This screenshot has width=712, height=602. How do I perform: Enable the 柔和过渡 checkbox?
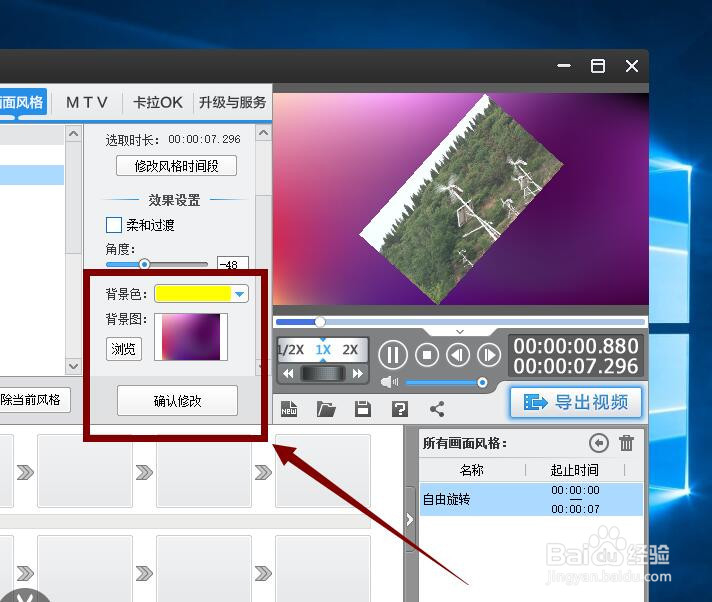click(x=114, y=225)
